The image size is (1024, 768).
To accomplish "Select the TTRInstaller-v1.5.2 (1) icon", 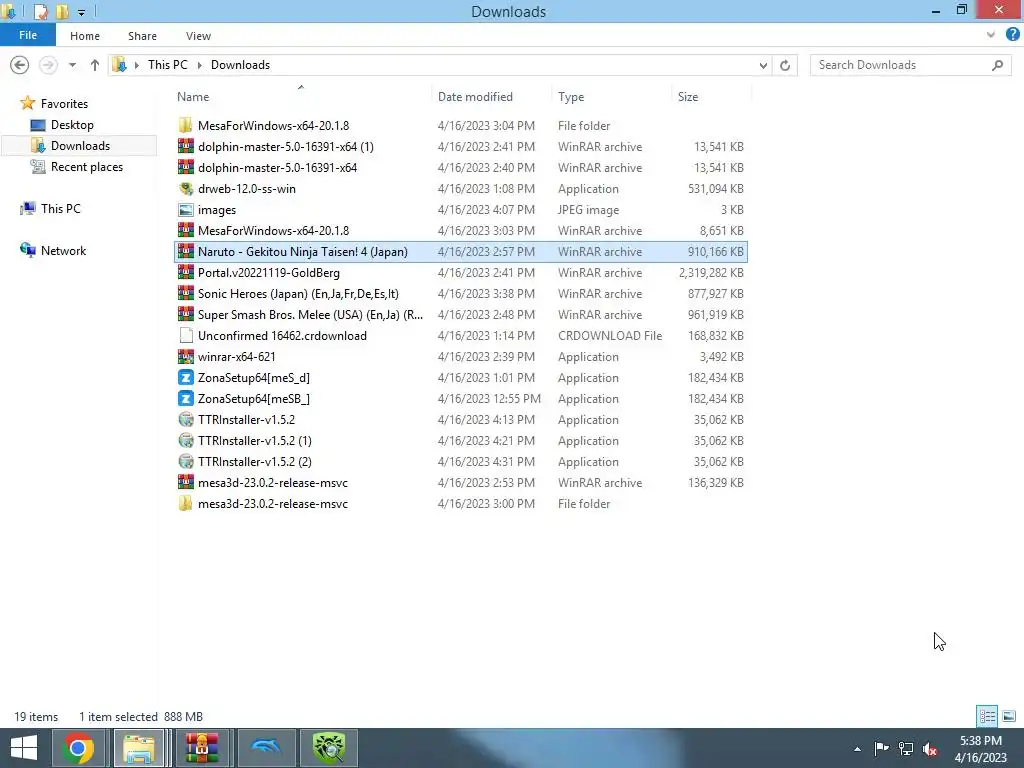I will (185, 441).
